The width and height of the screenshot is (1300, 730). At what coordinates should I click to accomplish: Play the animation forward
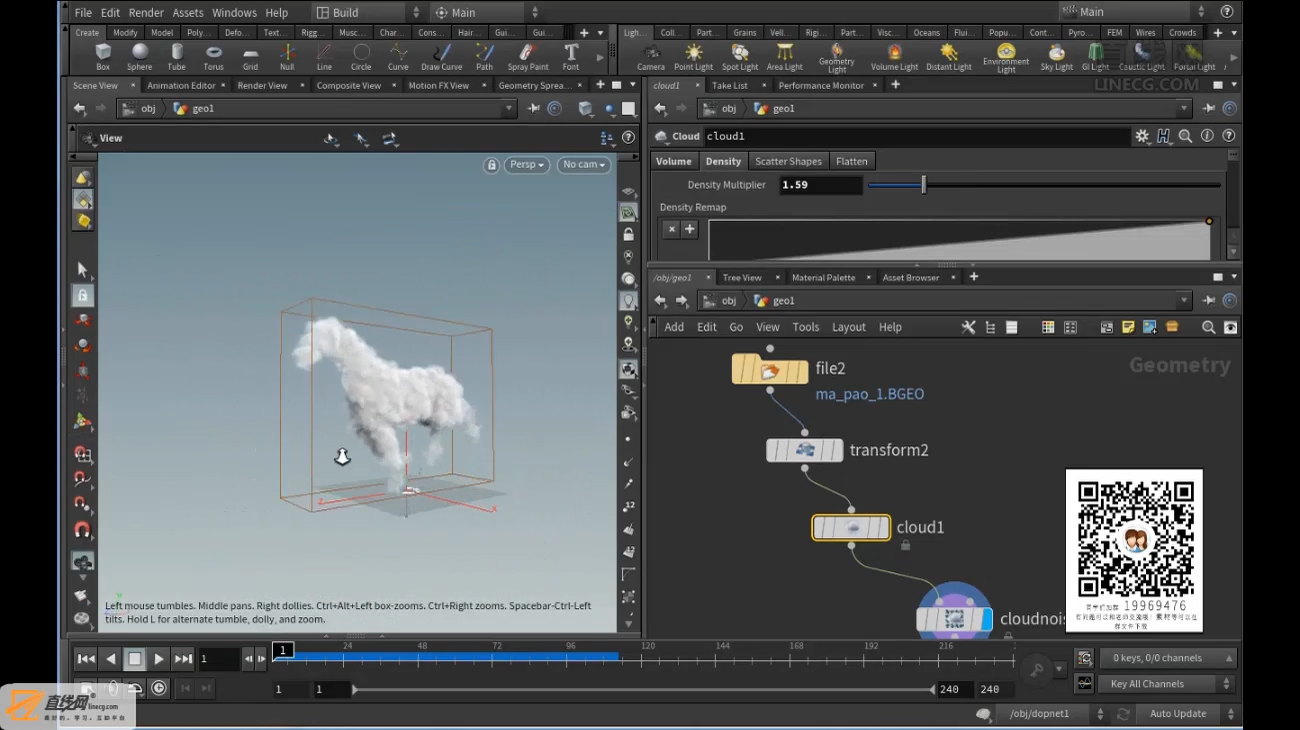click(159, 659)
